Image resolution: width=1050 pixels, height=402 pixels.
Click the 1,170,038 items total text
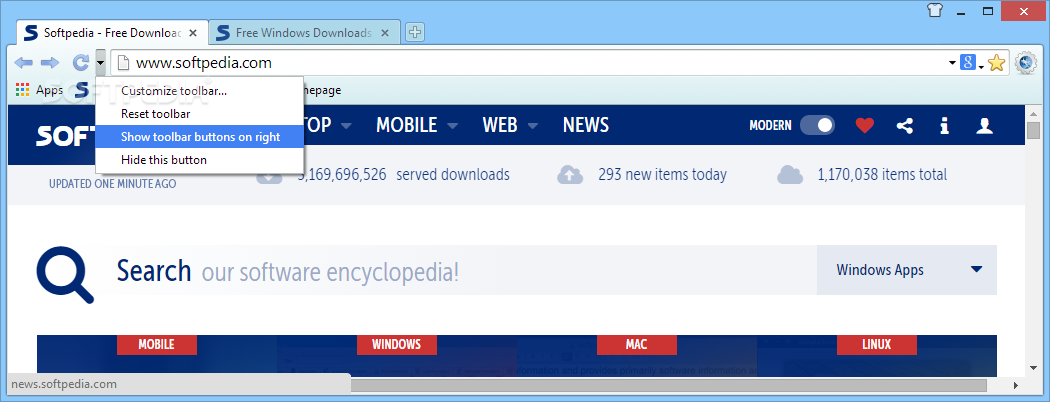pos(882,175)
